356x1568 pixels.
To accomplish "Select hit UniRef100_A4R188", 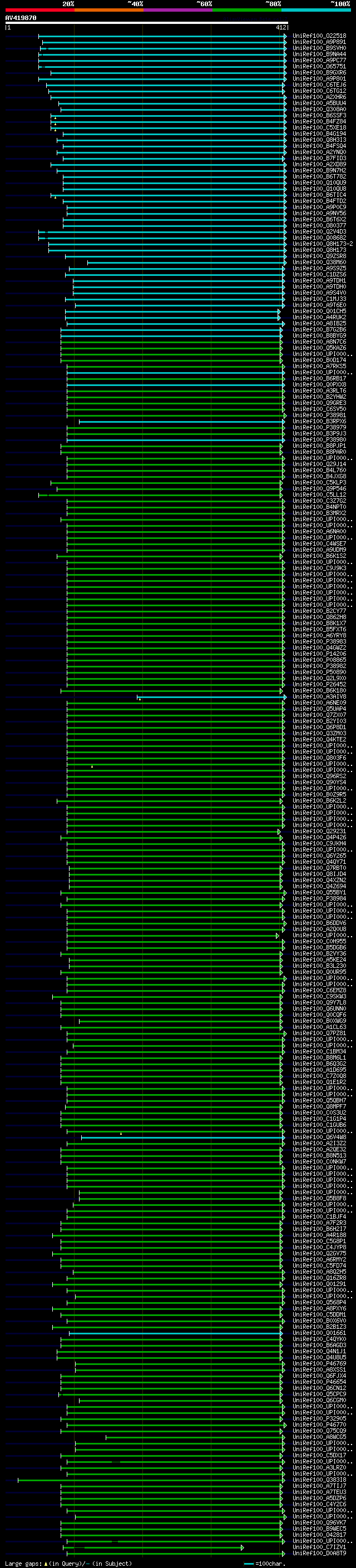I will coord(319,1234).
